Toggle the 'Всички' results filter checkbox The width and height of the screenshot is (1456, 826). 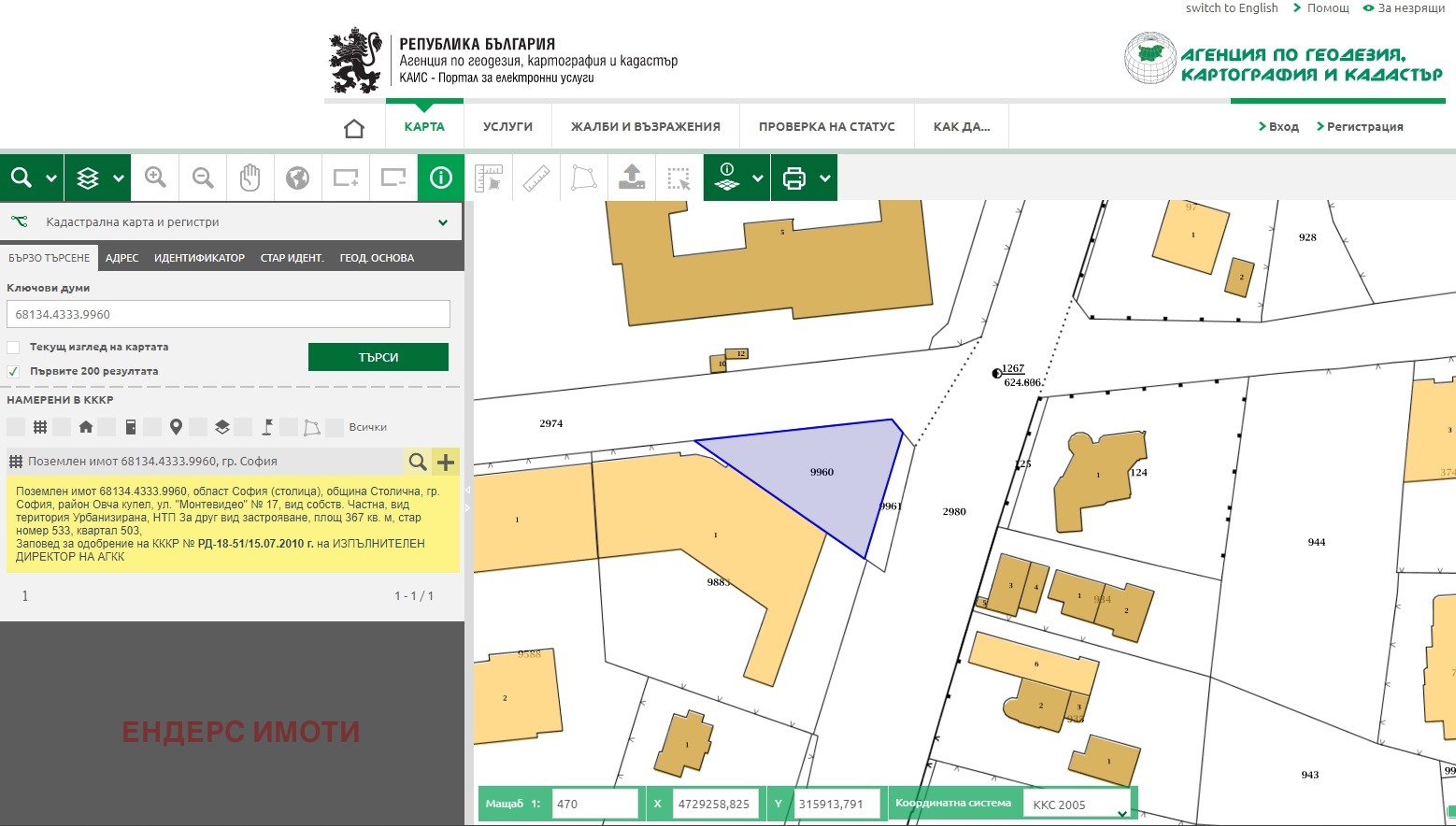[335, 428]
